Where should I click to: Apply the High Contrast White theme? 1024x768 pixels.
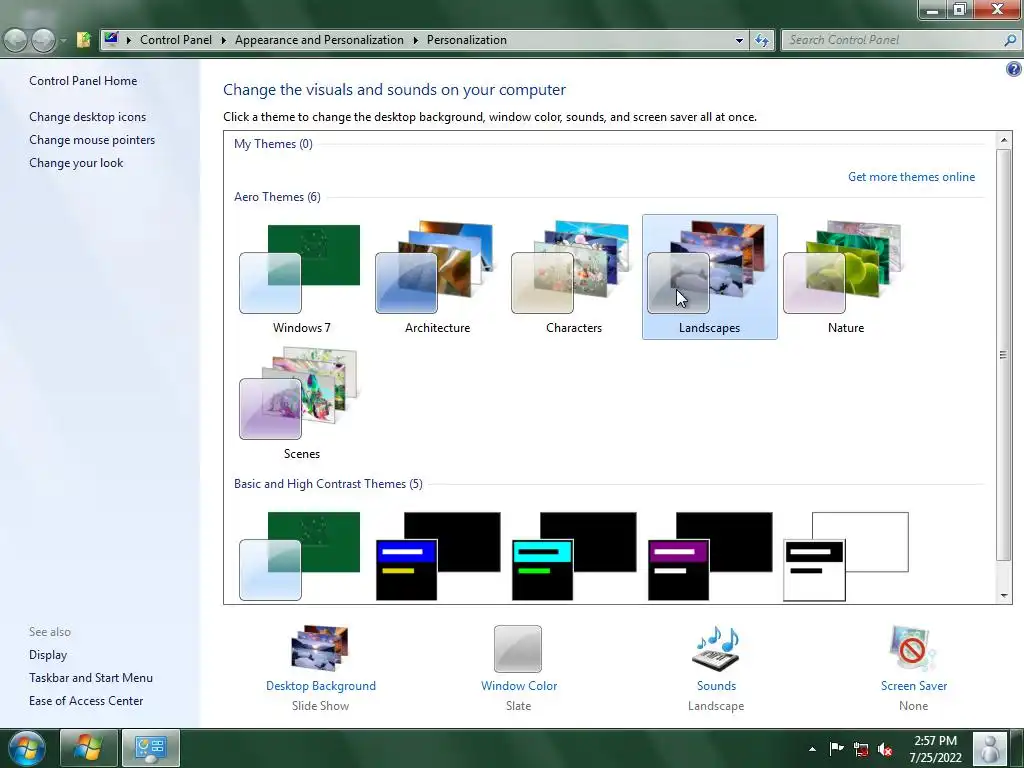845,556
